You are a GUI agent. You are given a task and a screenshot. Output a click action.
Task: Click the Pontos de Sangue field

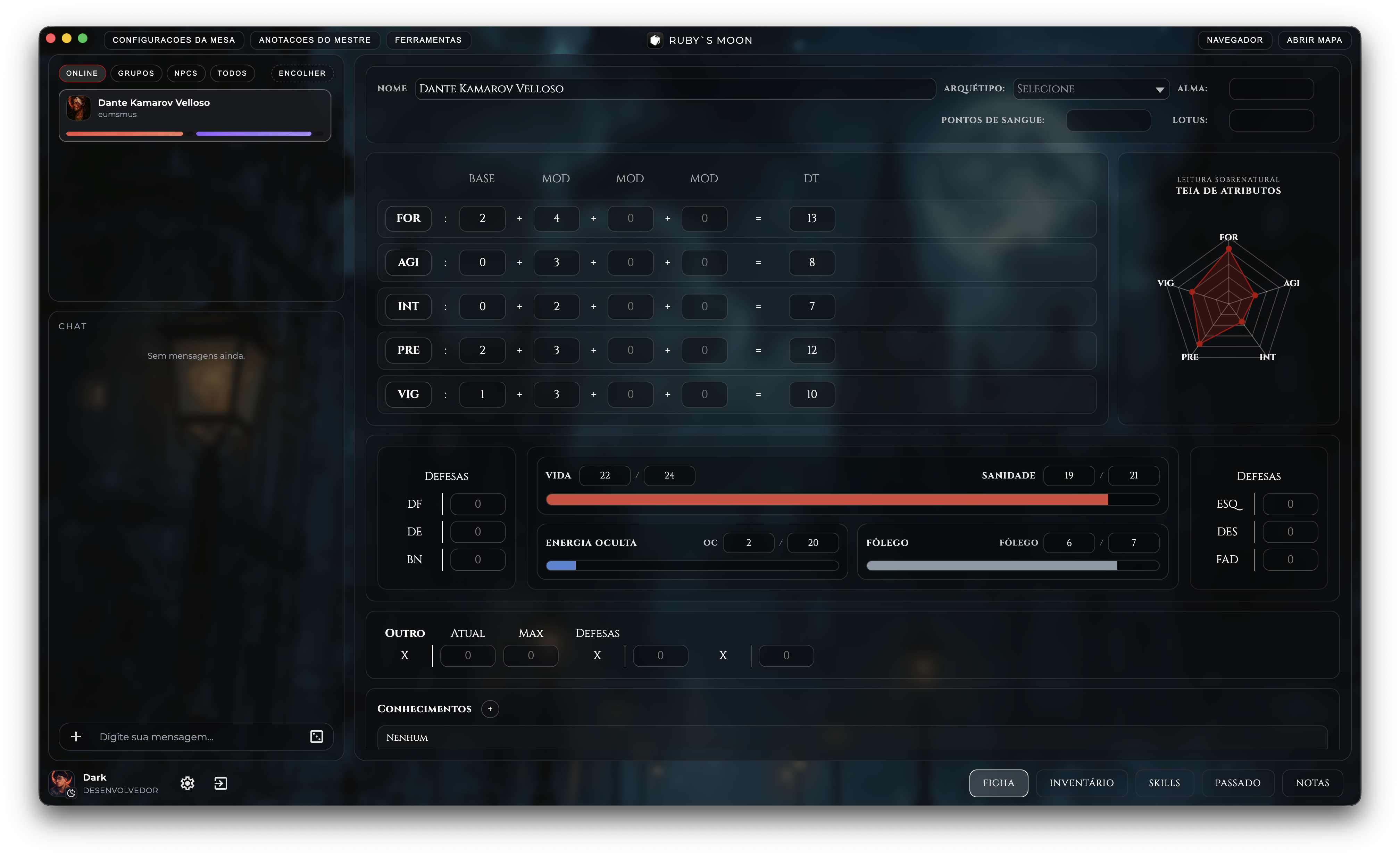click(1109, 120)
